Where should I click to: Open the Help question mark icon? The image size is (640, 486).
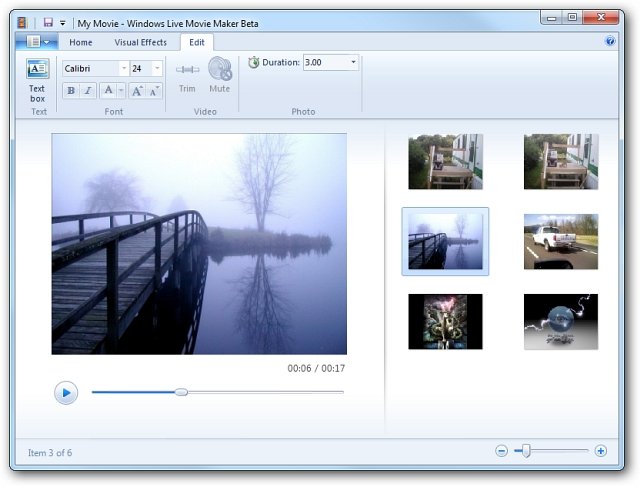(610, 41)
